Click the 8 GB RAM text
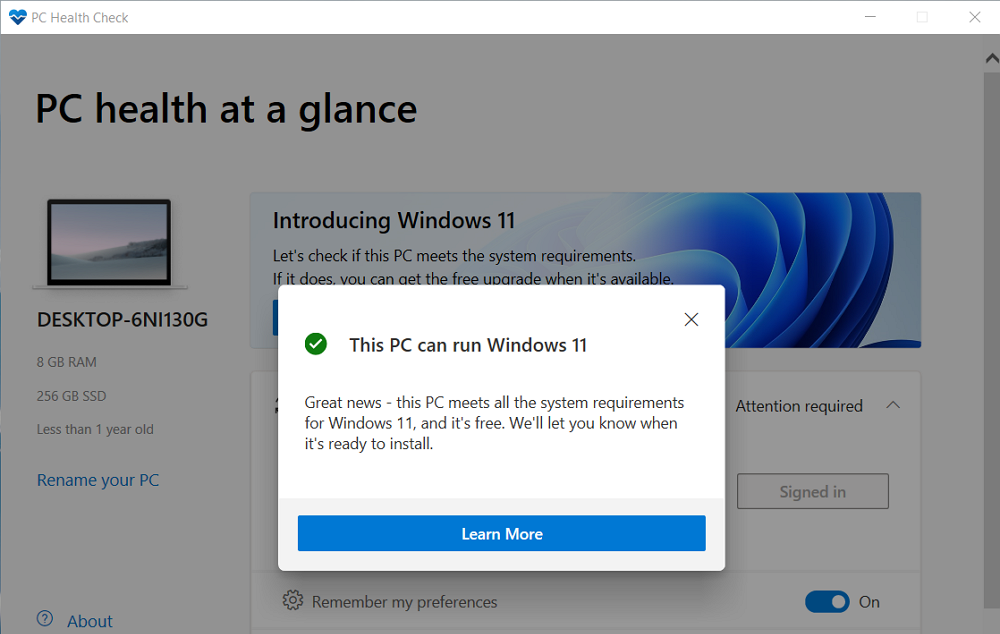Viewport: 1000px width, 634px height. (66, 362)
